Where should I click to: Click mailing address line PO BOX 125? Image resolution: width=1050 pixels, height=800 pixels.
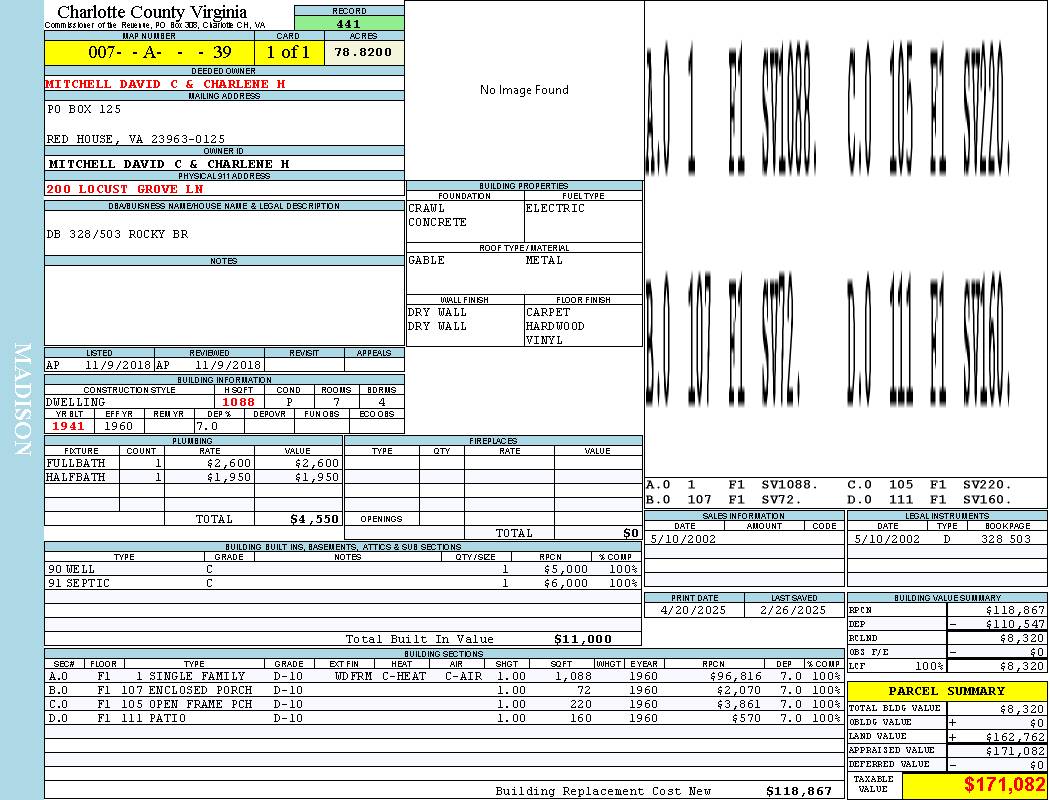pyautogui.click(x=84, y=109)
